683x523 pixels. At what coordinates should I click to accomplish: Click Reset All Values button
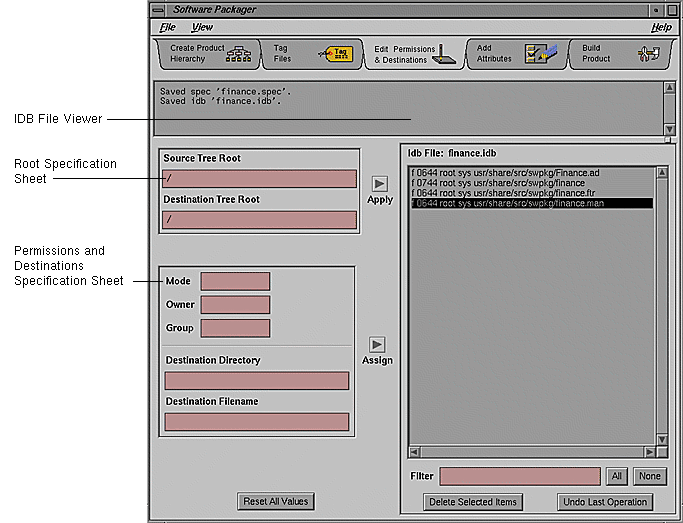[276, 501]
